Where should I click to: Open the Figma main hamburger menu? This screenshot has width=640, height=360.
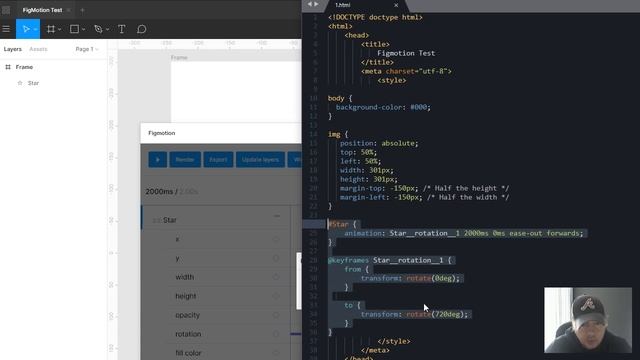[6, 29]
